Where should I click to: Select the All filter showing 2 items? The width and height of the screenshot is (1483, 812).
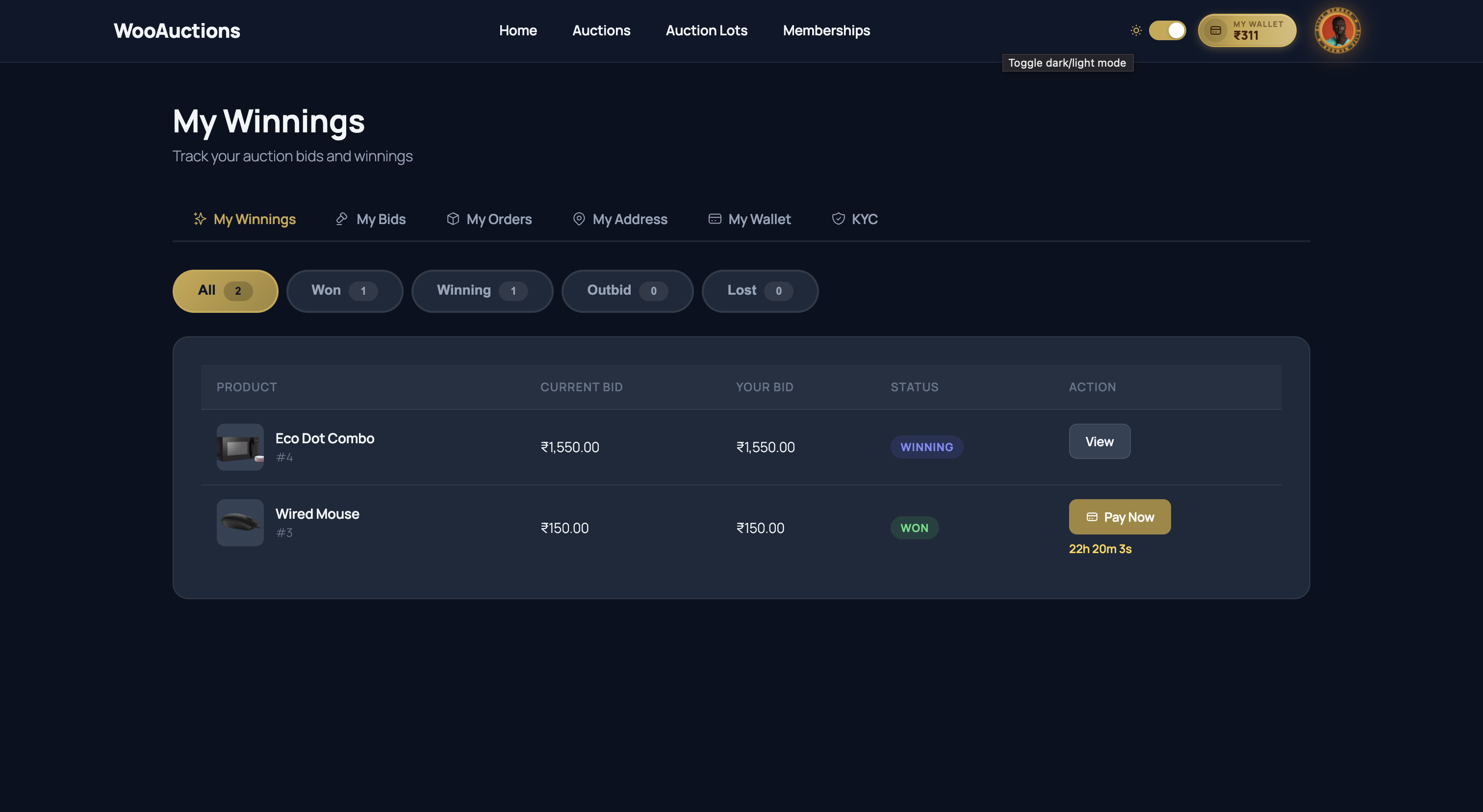pos(225,291)
